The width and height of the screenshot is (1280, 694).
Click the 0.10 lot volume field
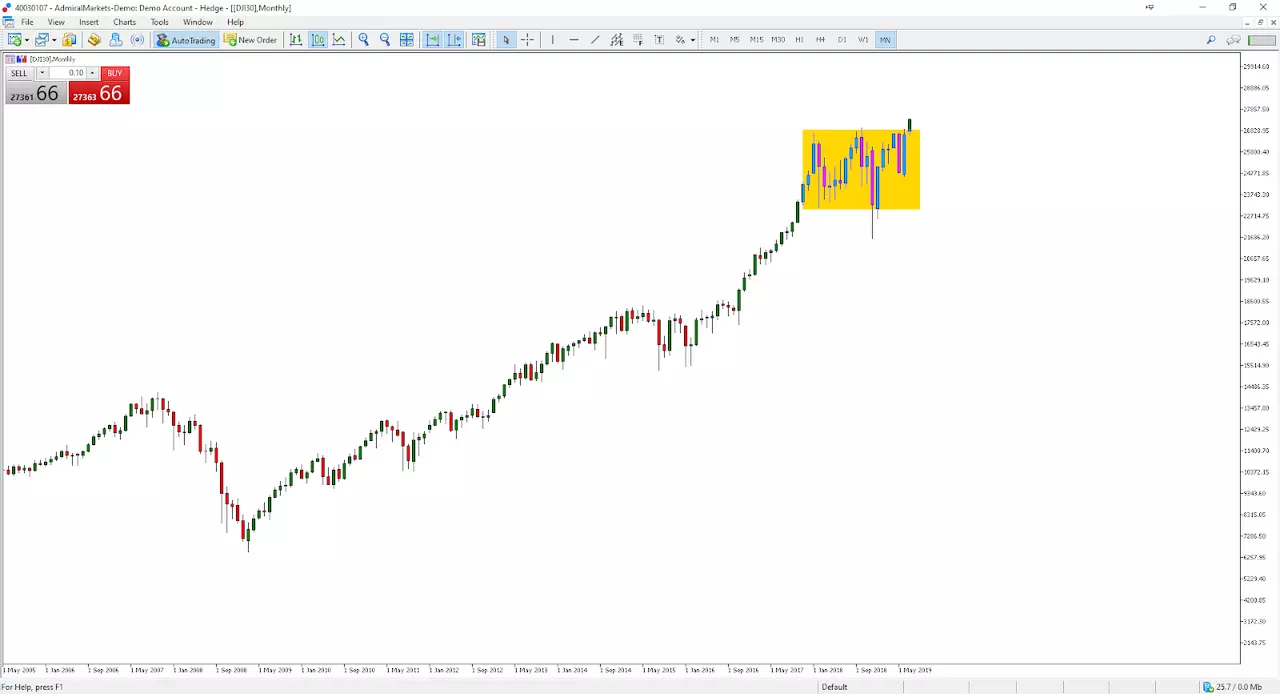pyautogui.click(x=68, y=73)
